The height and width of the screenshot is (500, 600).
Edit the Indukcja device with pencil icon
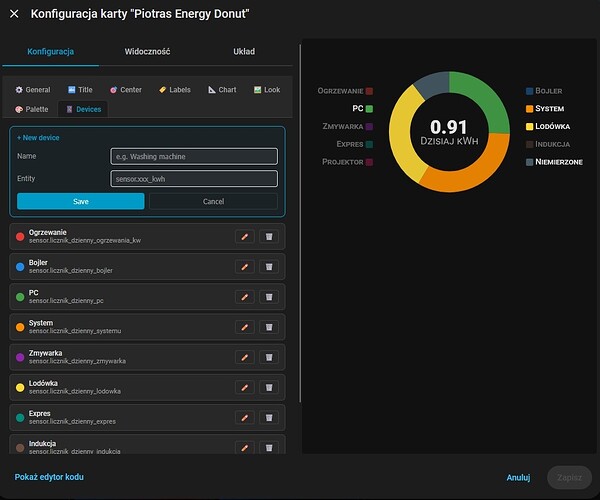245,447
